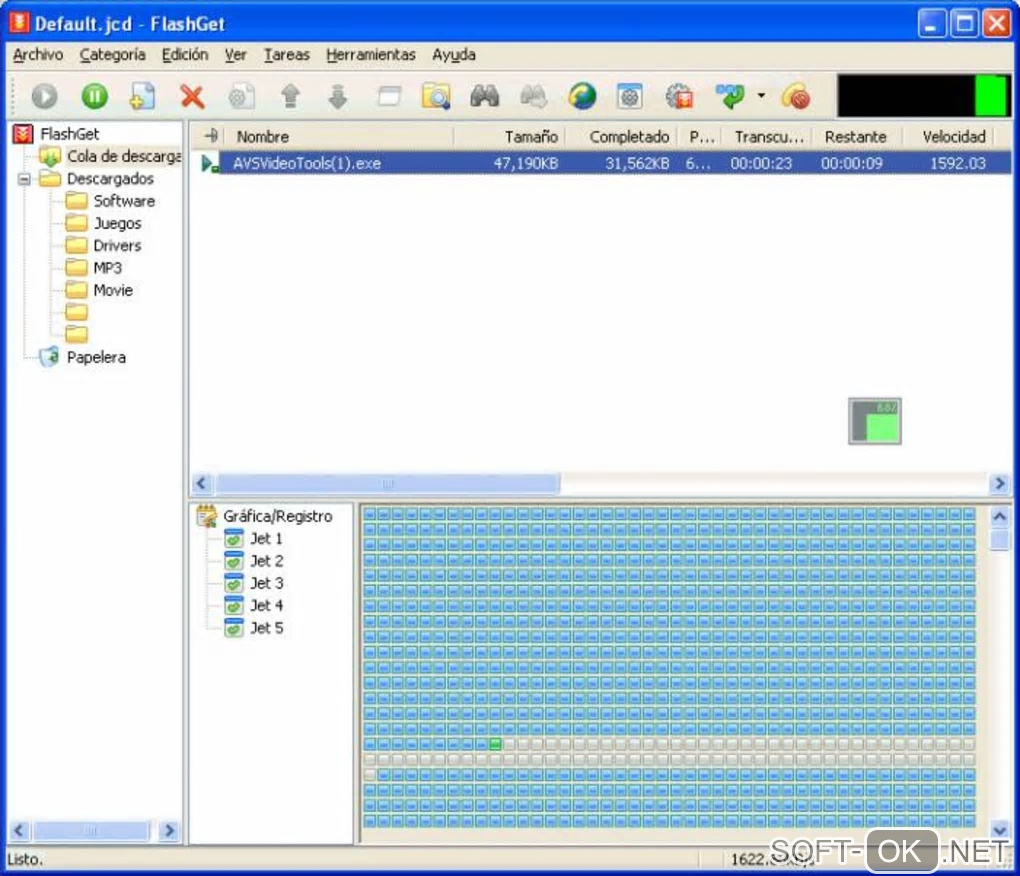This screenshot has height=876, width=1020.
Task: Open the Edición menu
Action: point(185,55)
